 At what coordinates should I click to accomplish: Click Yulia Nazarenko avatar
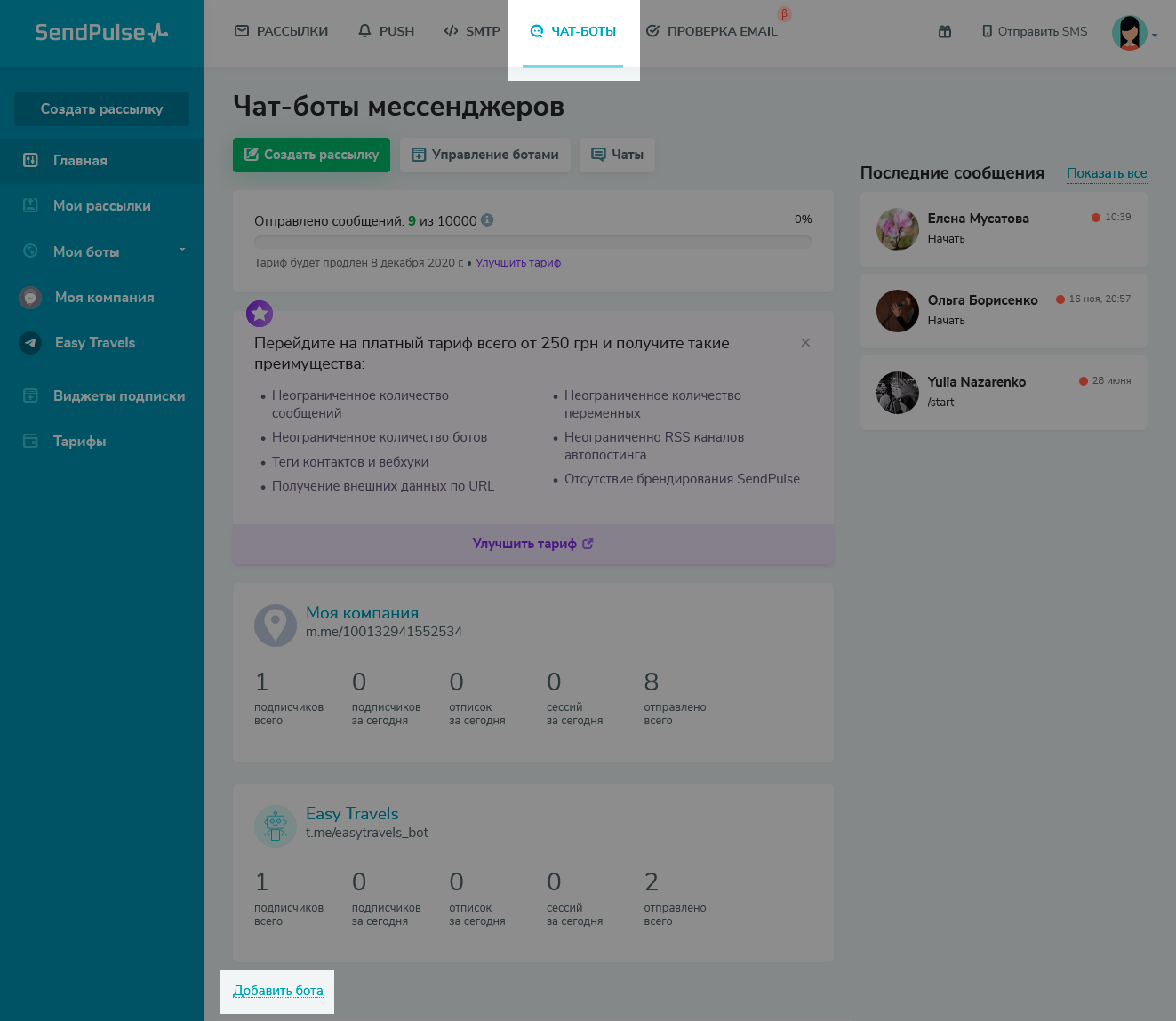tap(898, 393)
